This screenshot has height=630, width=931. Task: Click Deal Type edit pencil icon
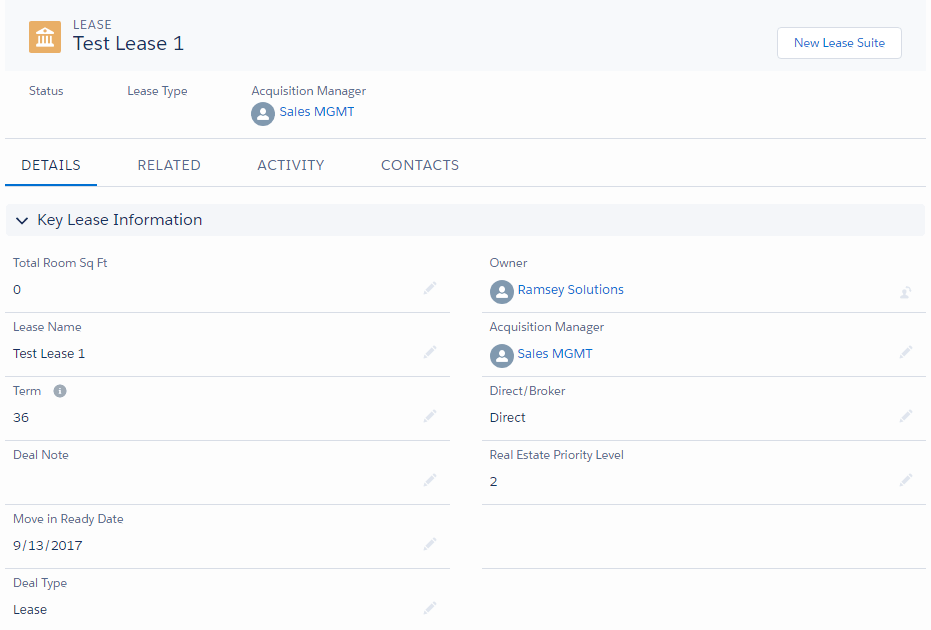(x=430, y=608)
